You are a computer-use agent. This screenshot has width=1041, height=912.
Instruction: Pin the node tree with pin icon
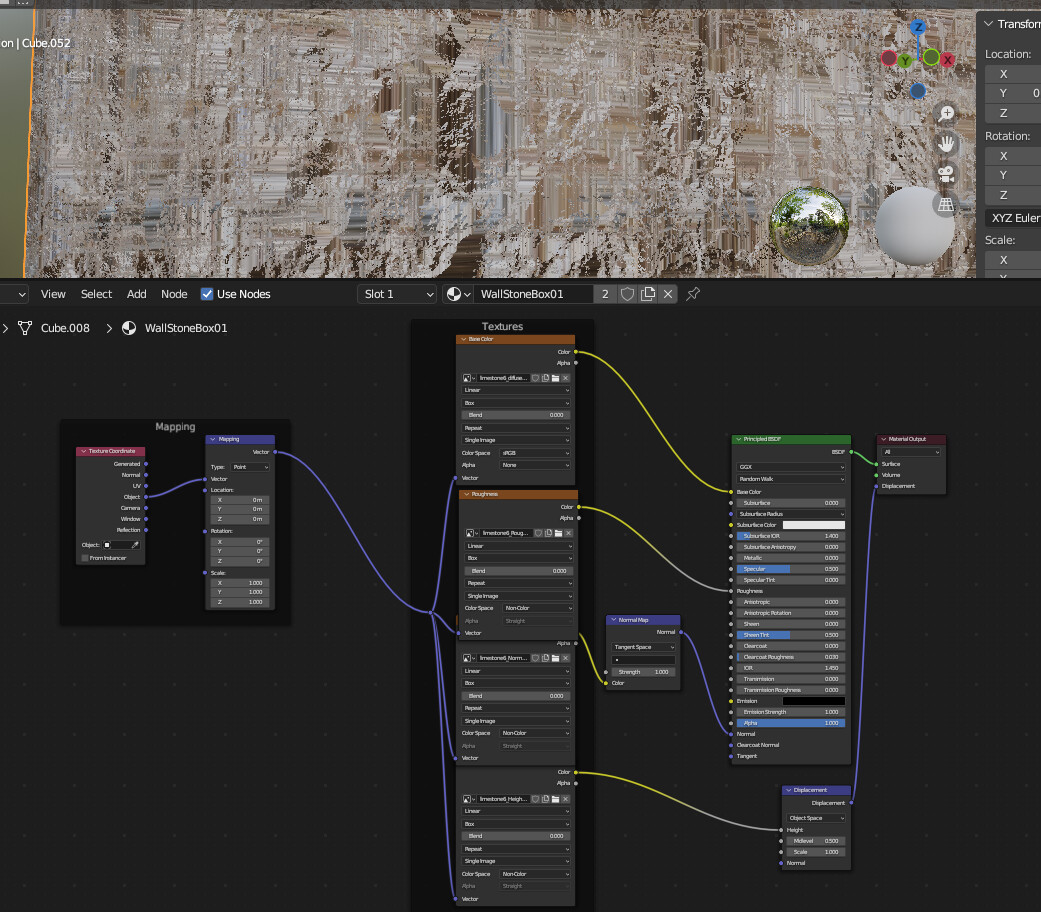[x=693, y=294]
